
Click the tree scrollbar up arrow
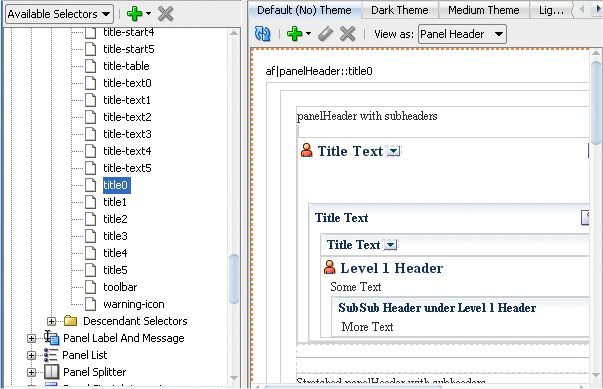pos(234,33)
